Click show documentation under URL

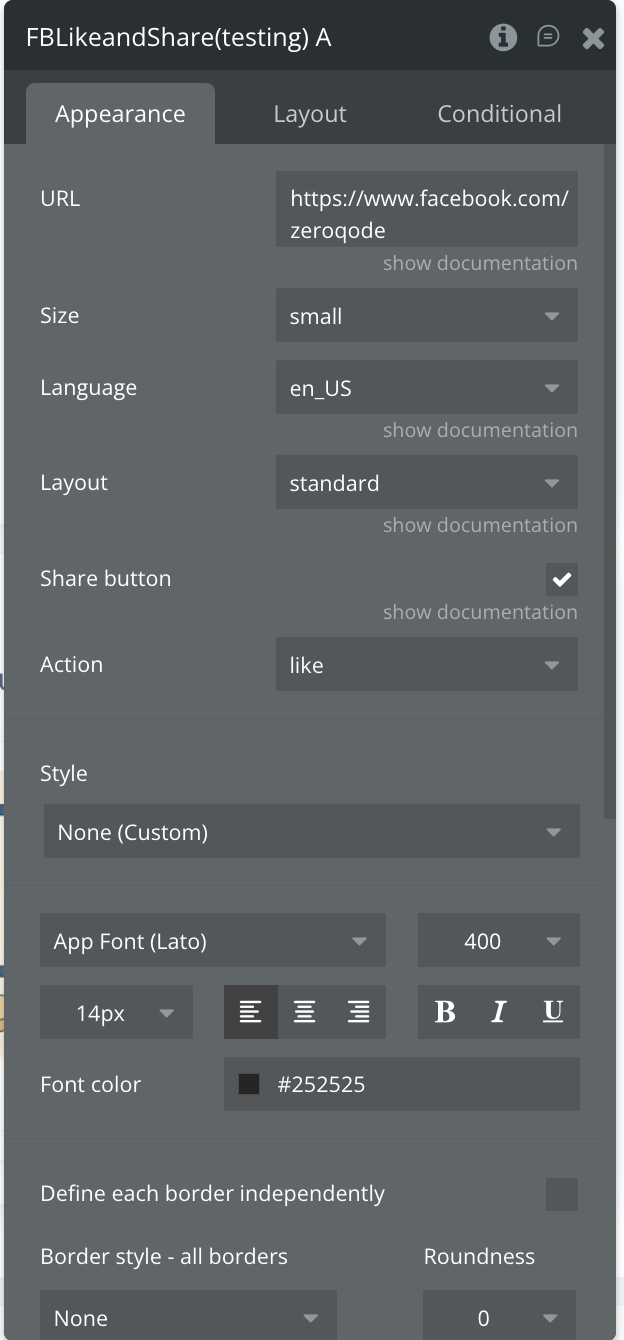(480, 263)
